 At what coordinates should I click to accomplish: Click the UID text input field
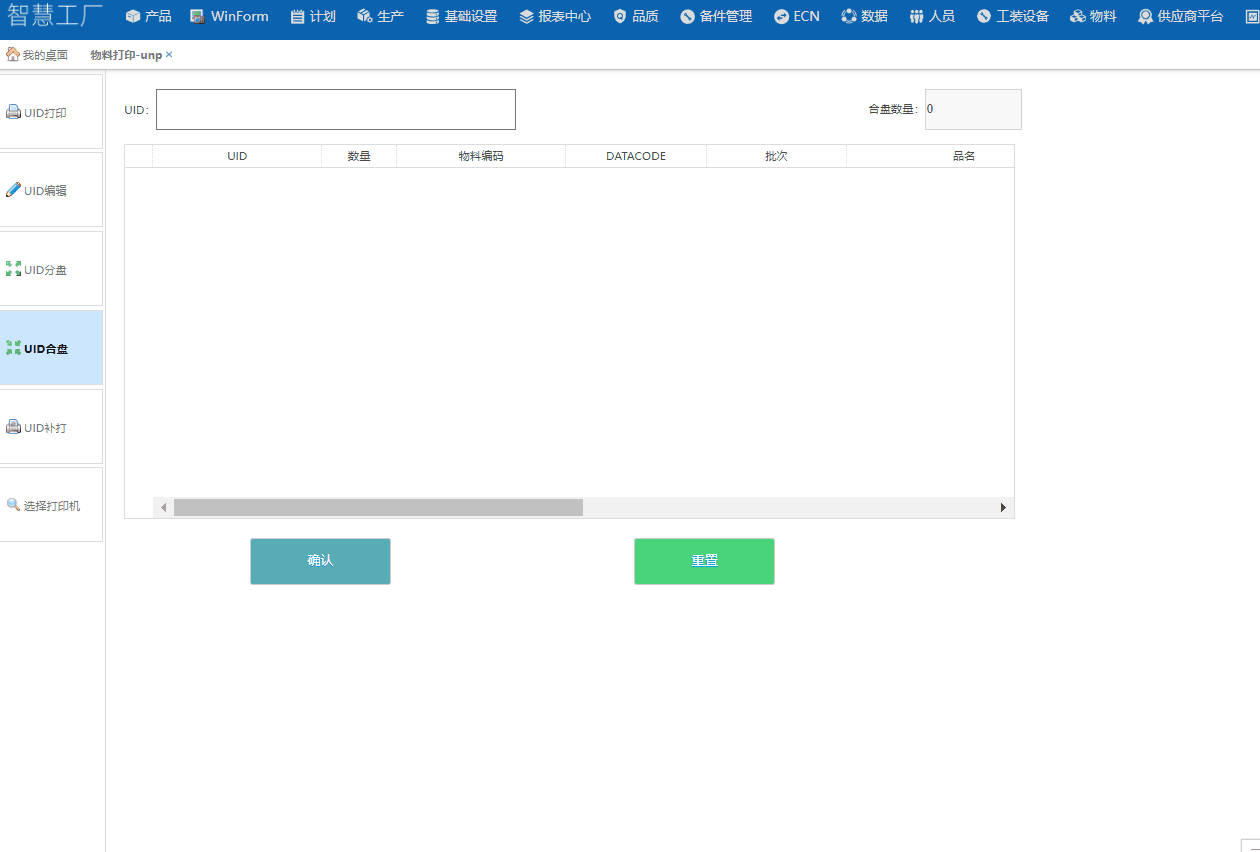[x=335, y=110]
